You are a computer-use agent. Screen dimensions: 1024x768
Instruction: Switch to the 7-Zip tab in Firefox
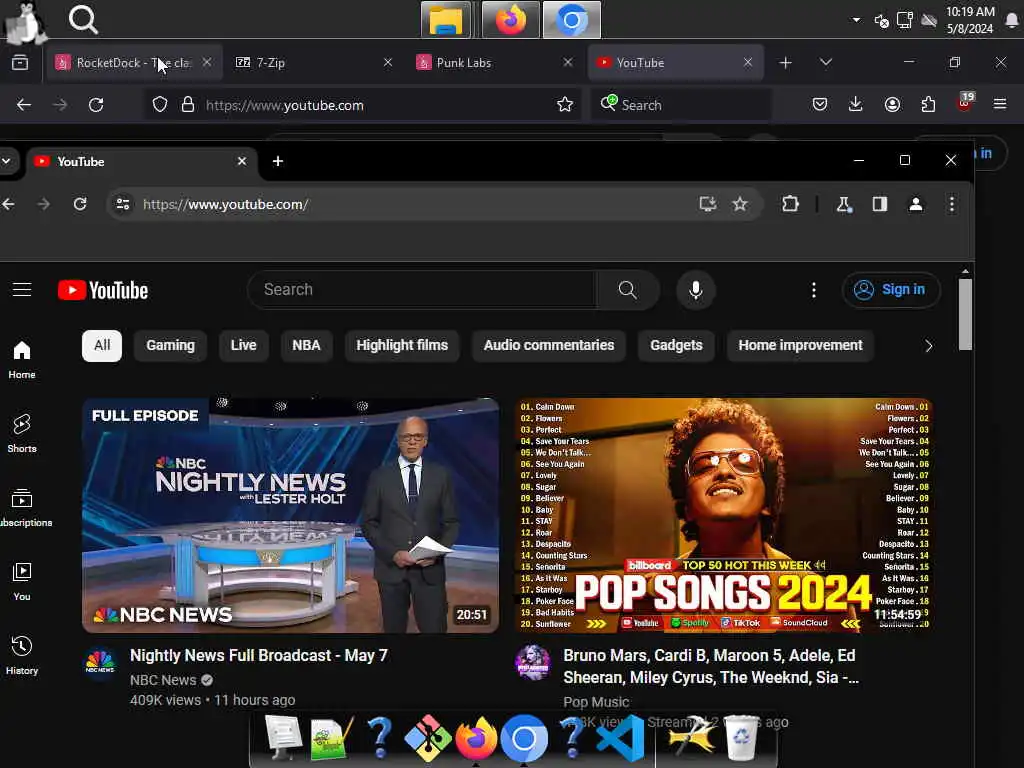[313, 63]
